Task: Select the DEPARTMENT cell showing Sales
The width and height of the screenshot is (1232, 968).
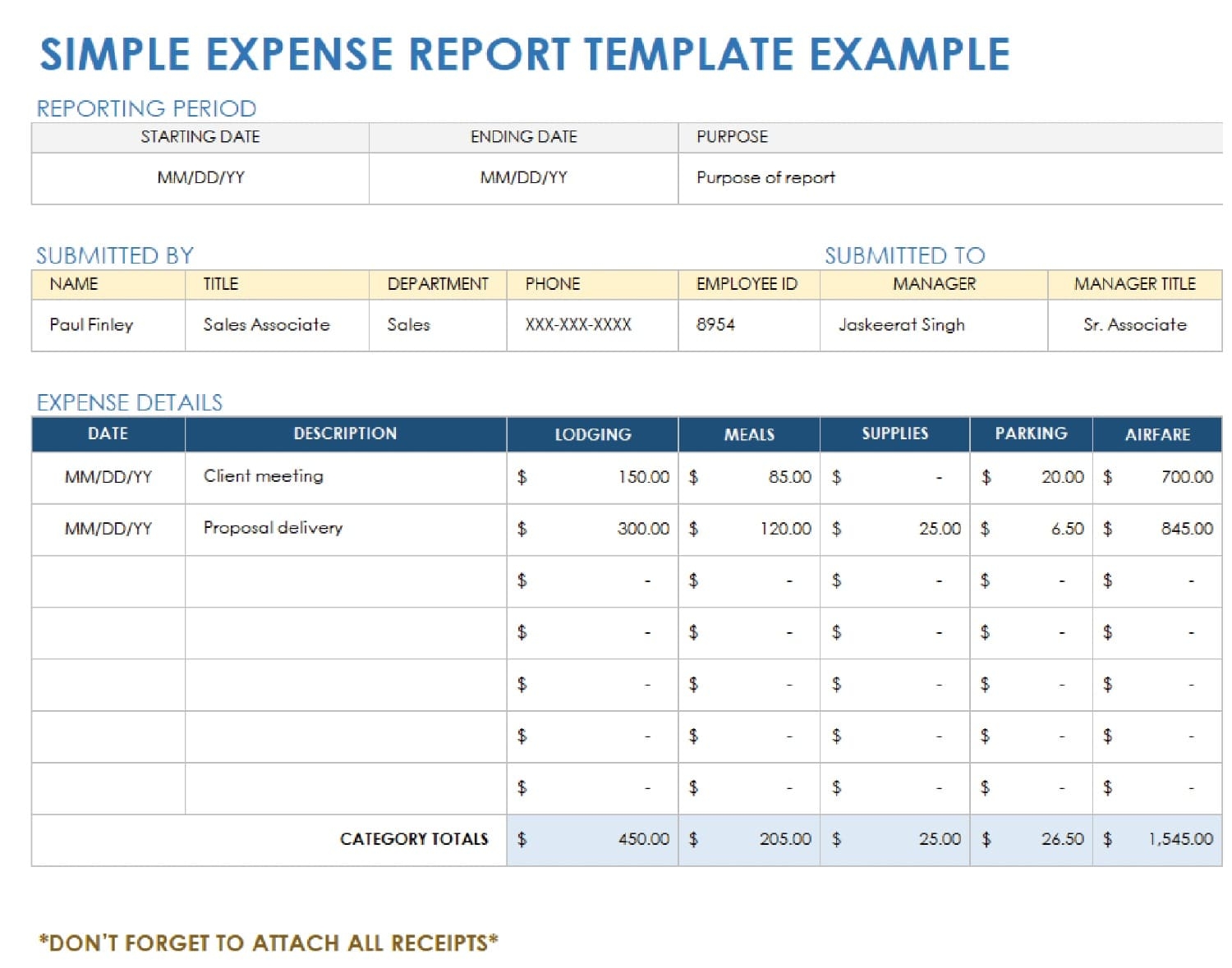Action: coord(408,325)
